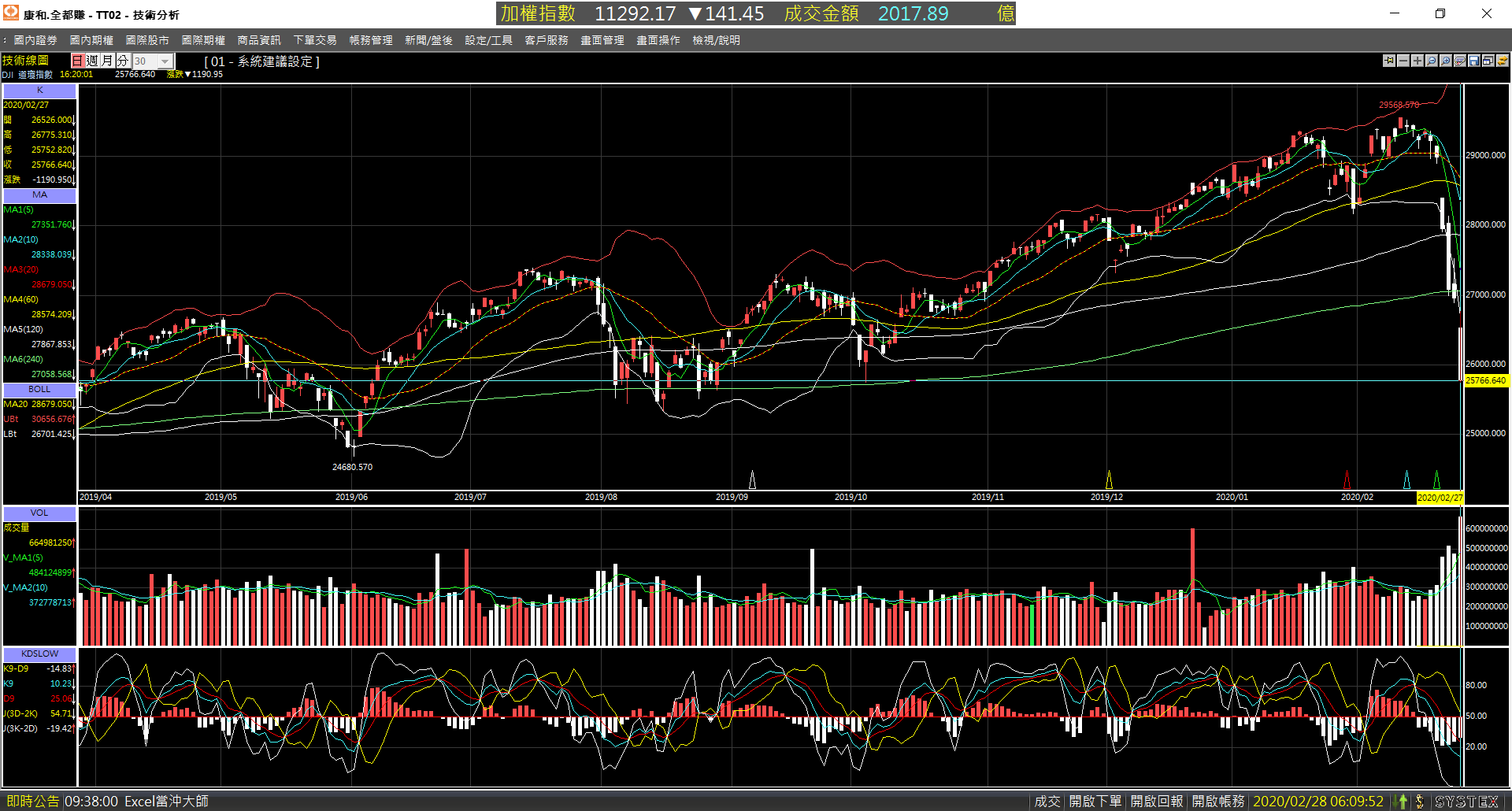Click the BOLL indicator panel header
The height and width of the screenshot is (811, 1512).
click(x=39, y=390)
